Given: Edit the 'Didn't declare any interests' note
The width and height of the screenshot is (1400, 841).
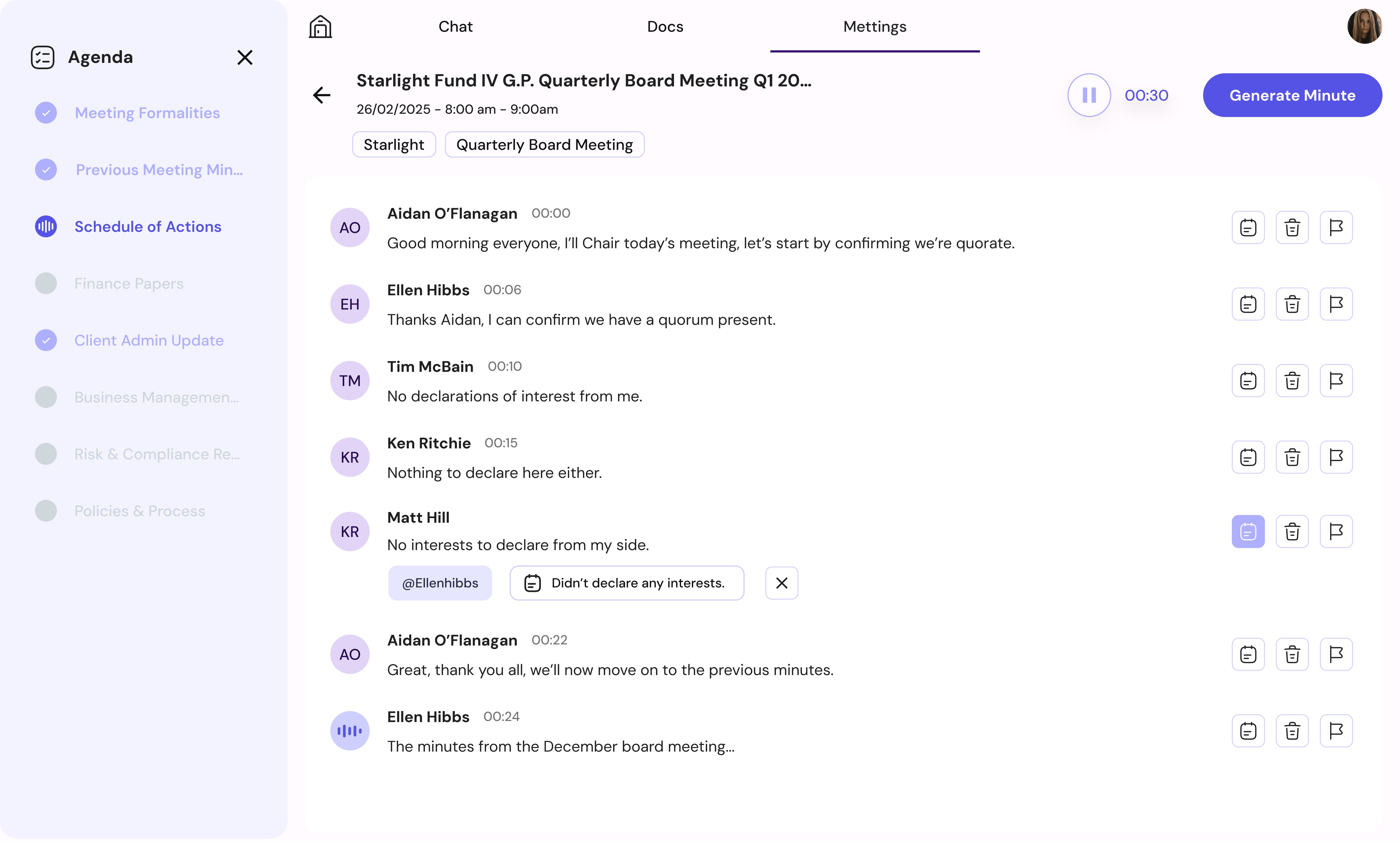Looking at the screenshot, I should click(x=627, y=583).
